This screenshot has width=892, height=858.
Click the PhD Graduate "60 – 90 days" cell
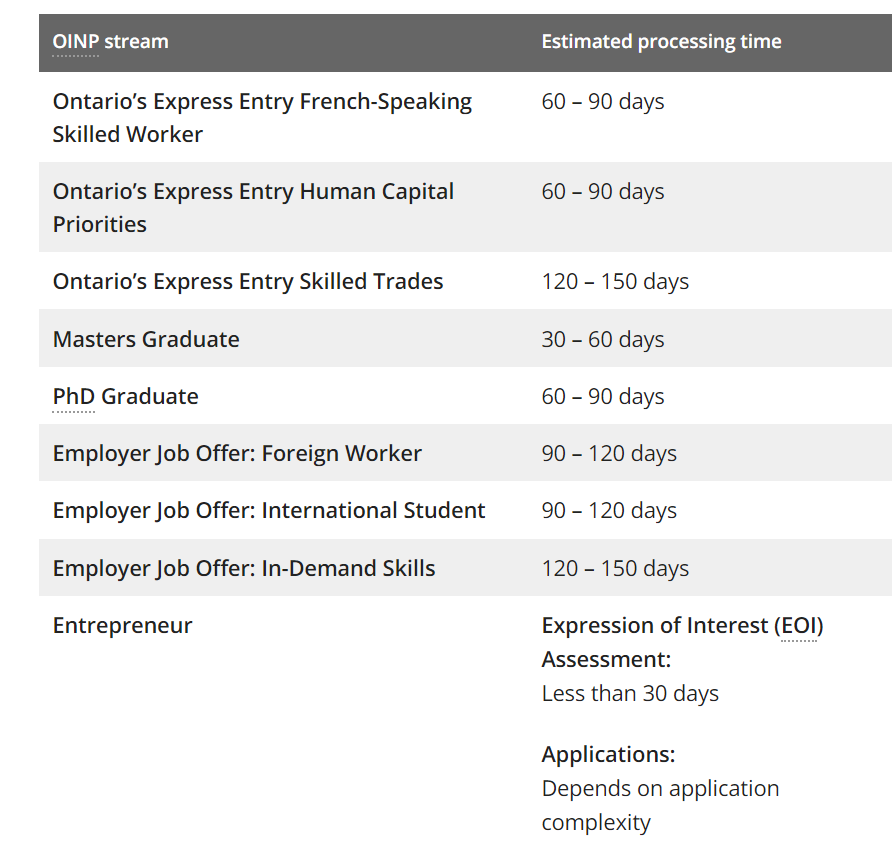point(603,397)
